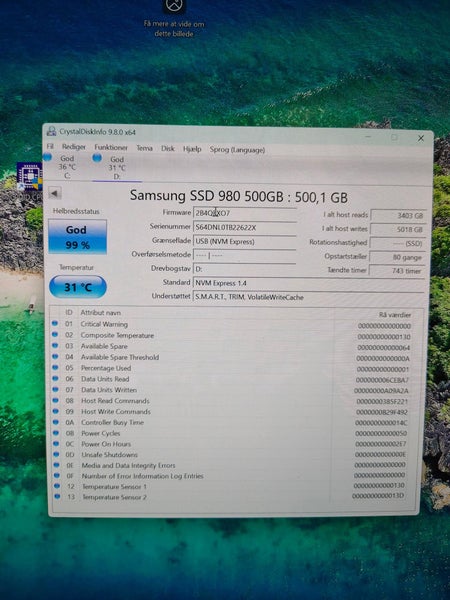This screenshot has width=450, height=600.
Task: Open the Sprog (Language) menu
Action: click(x=237, y=150)
